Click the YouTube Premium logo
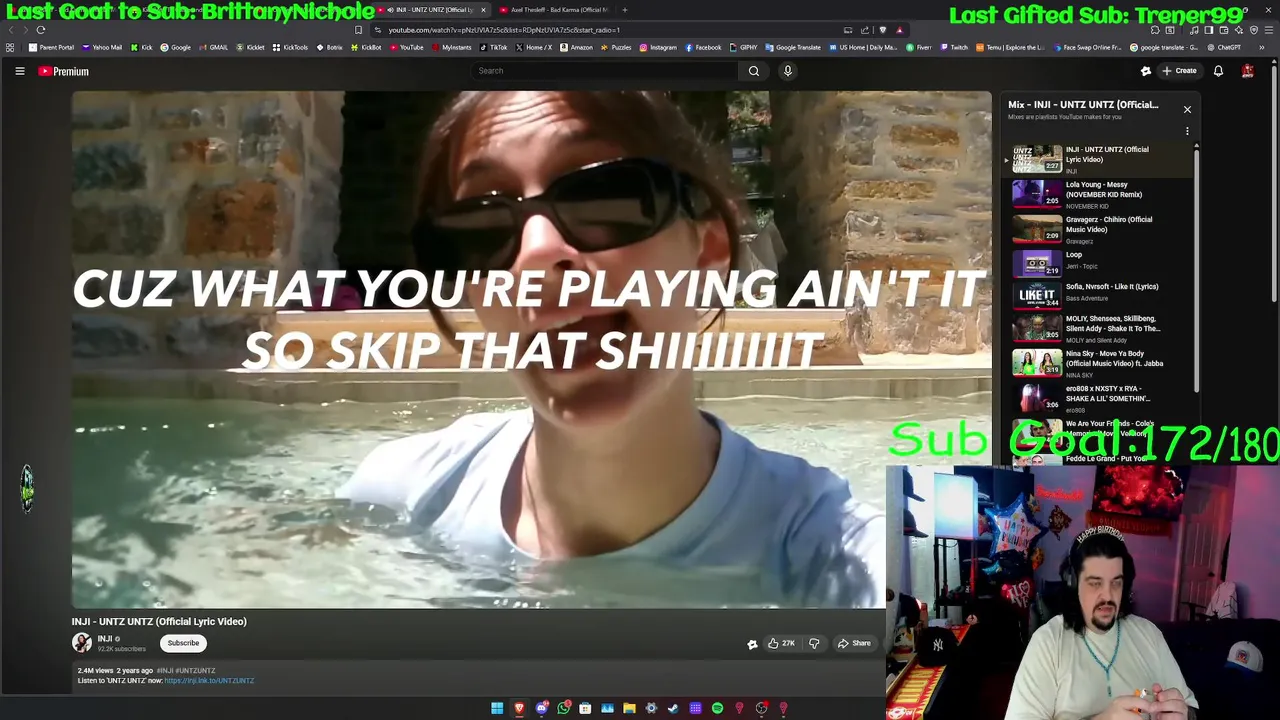1280x720 pixels. [x=64, y=71]
